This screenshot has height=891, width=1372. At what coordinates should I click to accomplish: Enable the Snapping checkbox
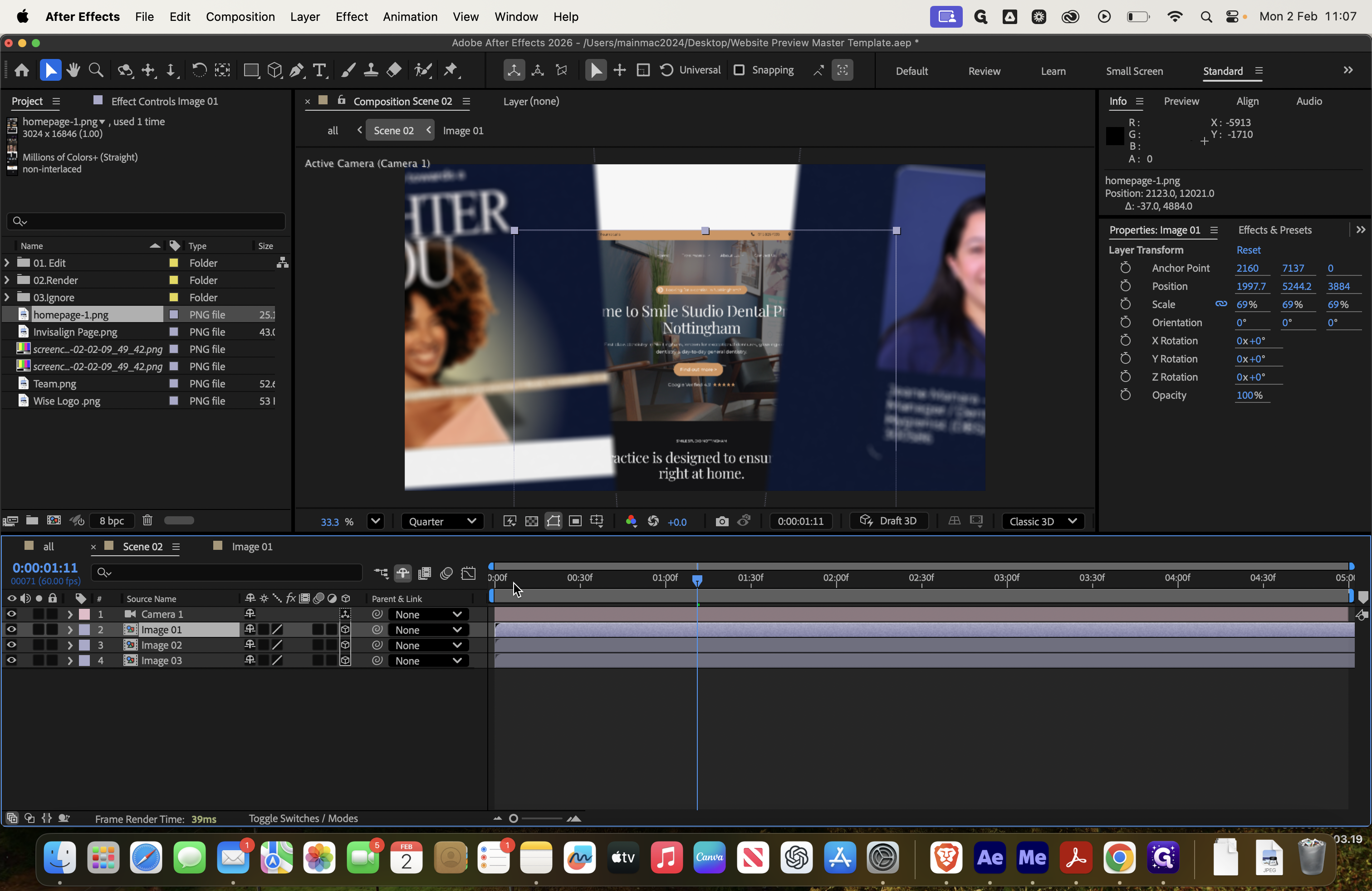click(x=739, y=70)
